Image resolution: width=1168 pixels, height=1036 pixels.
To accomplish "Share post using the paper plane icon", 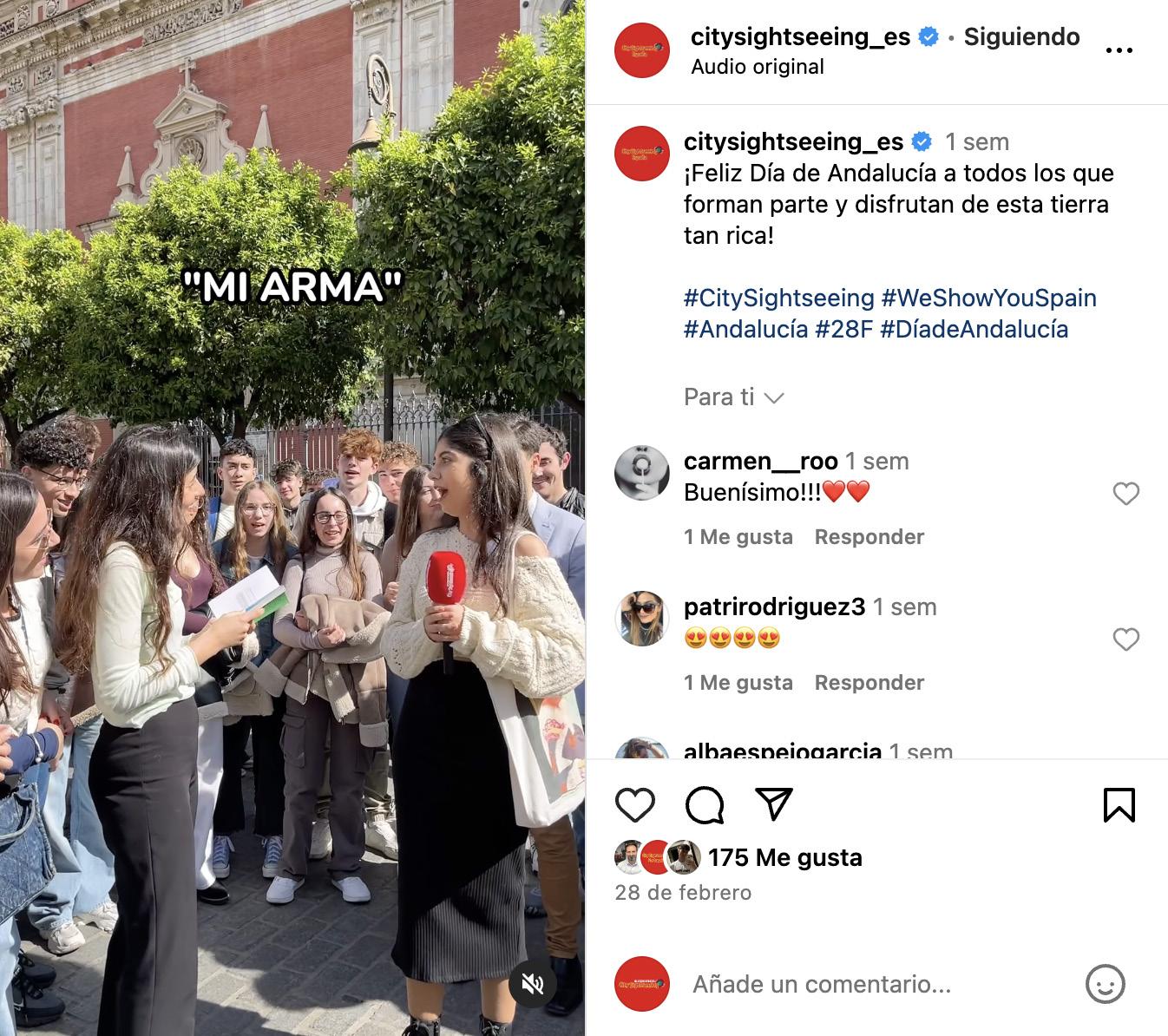I will tap(774, 804).
